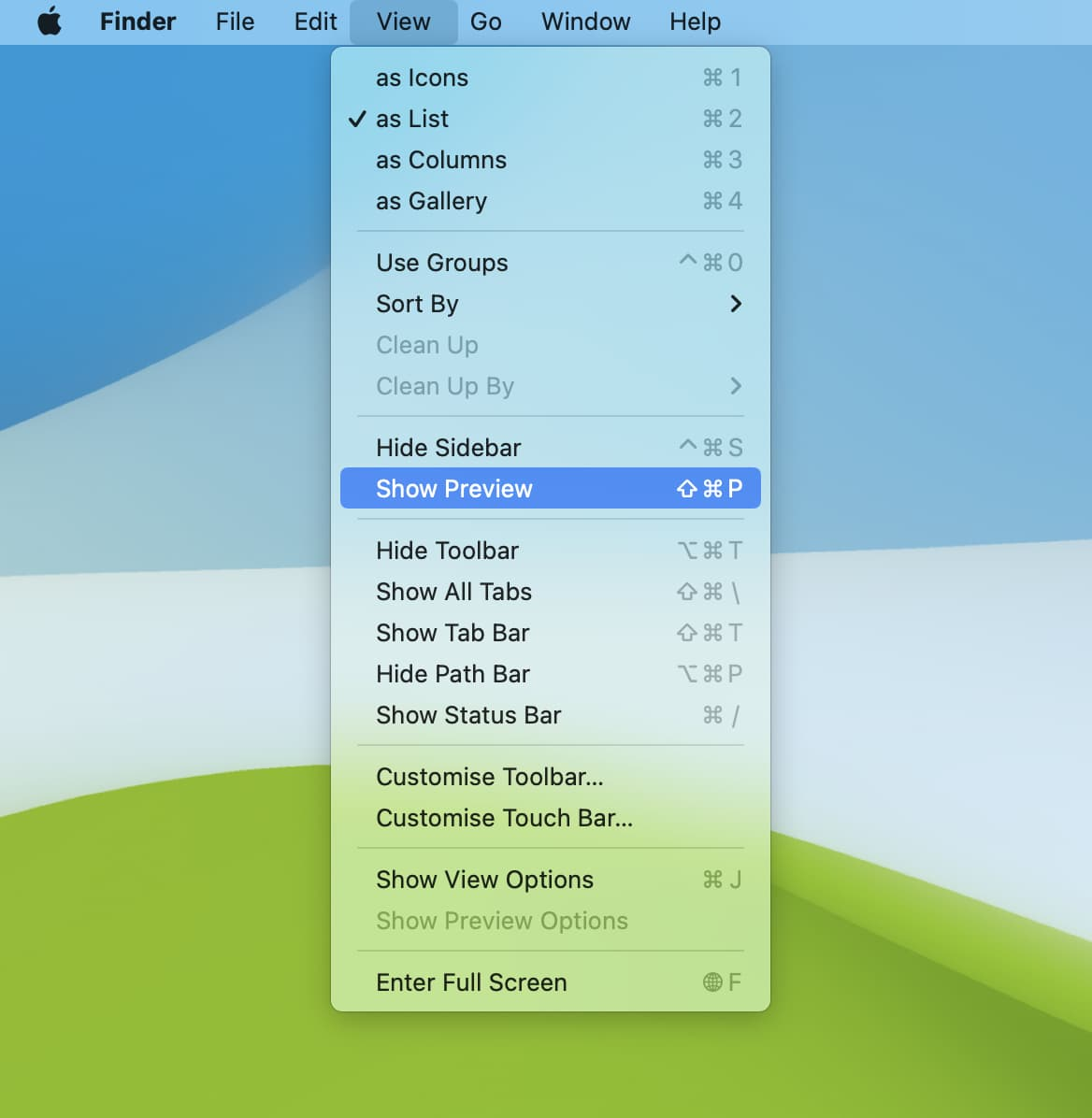Choose Hide Path Bar
1092x1118 pixels.
click(x=551, y=674)
